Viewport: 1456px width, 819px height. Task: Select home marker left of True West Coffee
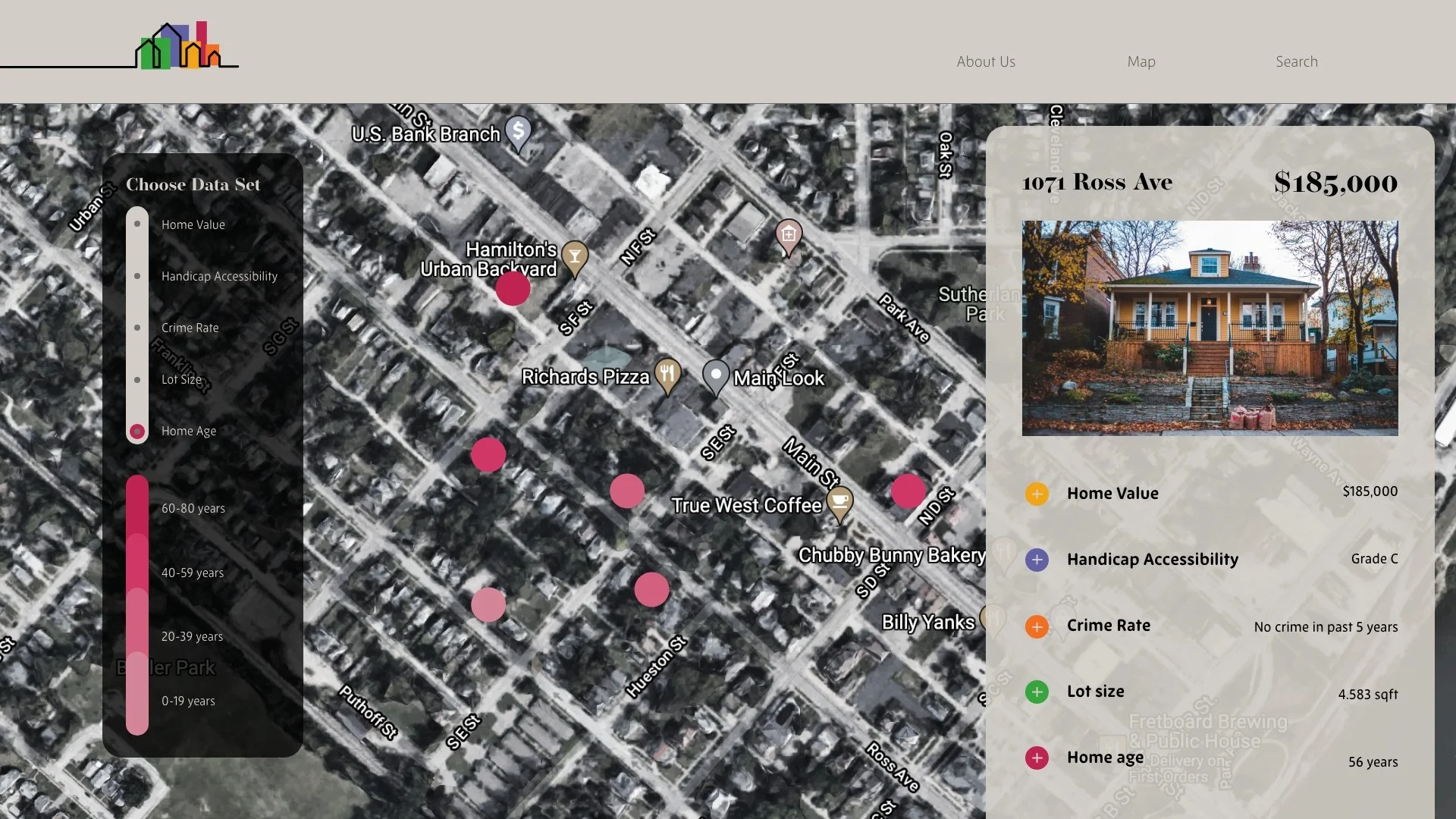[627, 491]
